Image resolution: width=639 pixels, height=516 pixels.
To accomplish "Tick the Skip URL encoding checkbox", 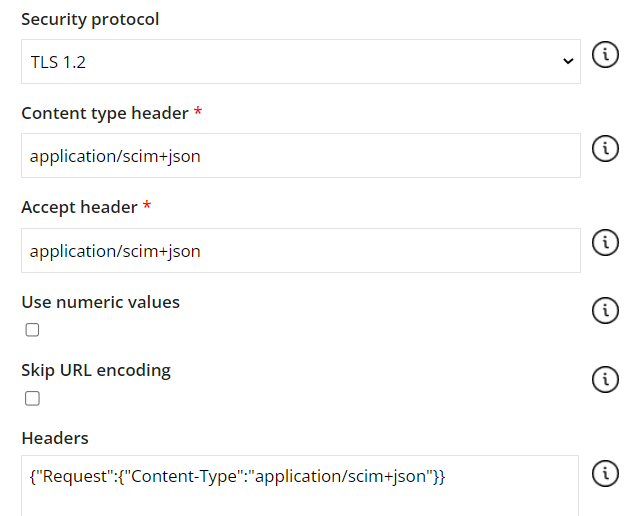I will click(32, 398).
